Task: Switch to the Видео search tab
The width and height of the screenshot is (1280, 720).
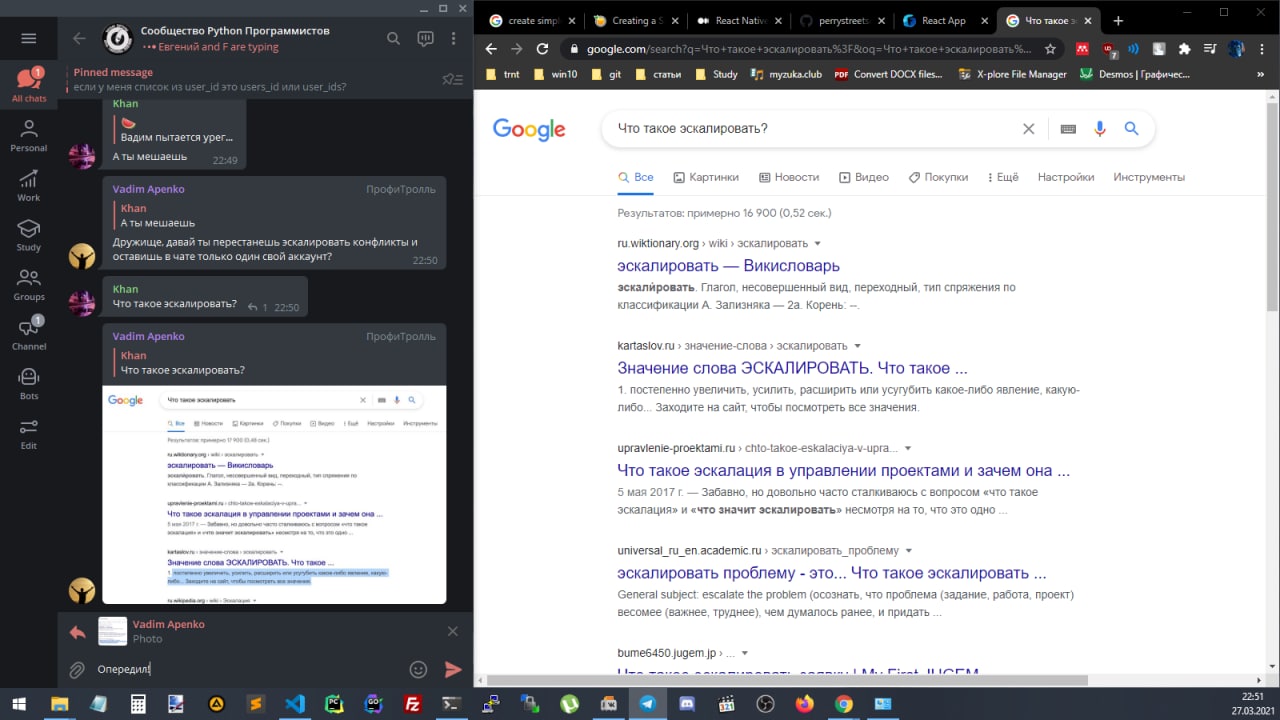Action: pos(864,177)
